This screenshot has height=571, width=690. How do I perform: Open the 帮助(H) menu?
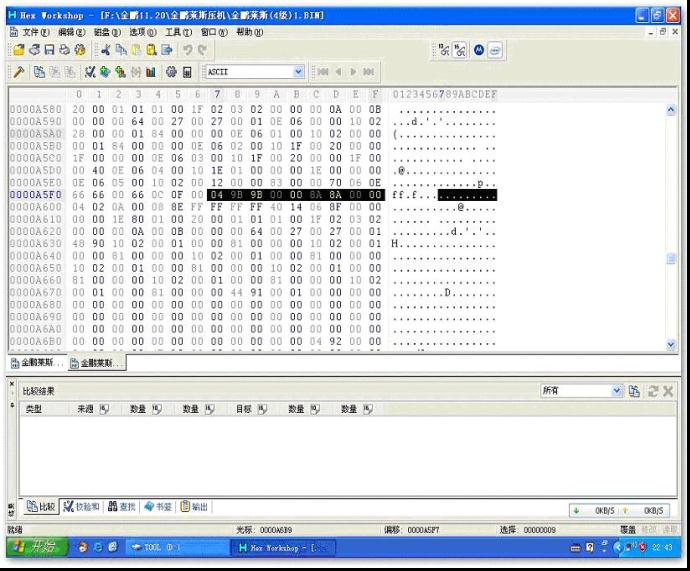click(250, 32)
